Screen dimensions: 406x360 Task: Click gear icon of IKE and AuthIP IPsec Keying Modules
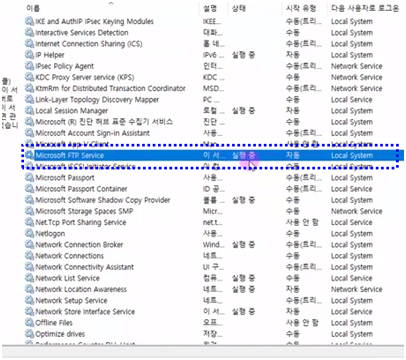coord(29,21)
